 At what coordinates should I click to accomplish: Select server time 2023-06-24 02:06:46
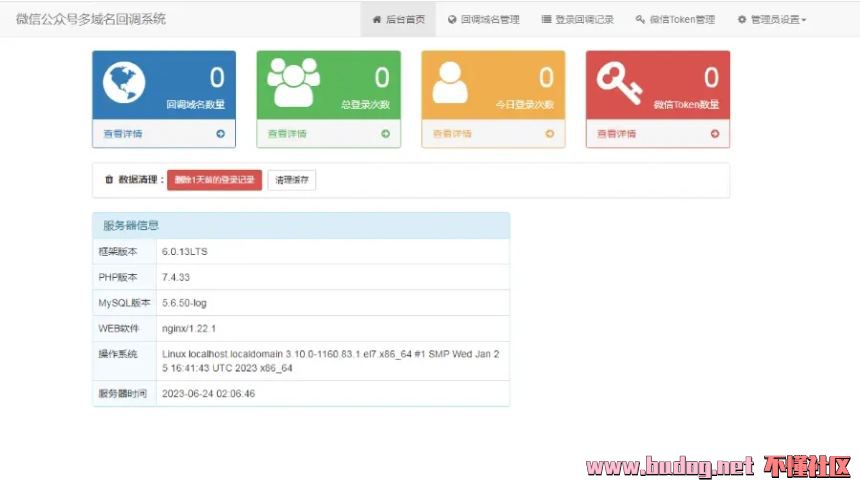click(x=208, y=393)
